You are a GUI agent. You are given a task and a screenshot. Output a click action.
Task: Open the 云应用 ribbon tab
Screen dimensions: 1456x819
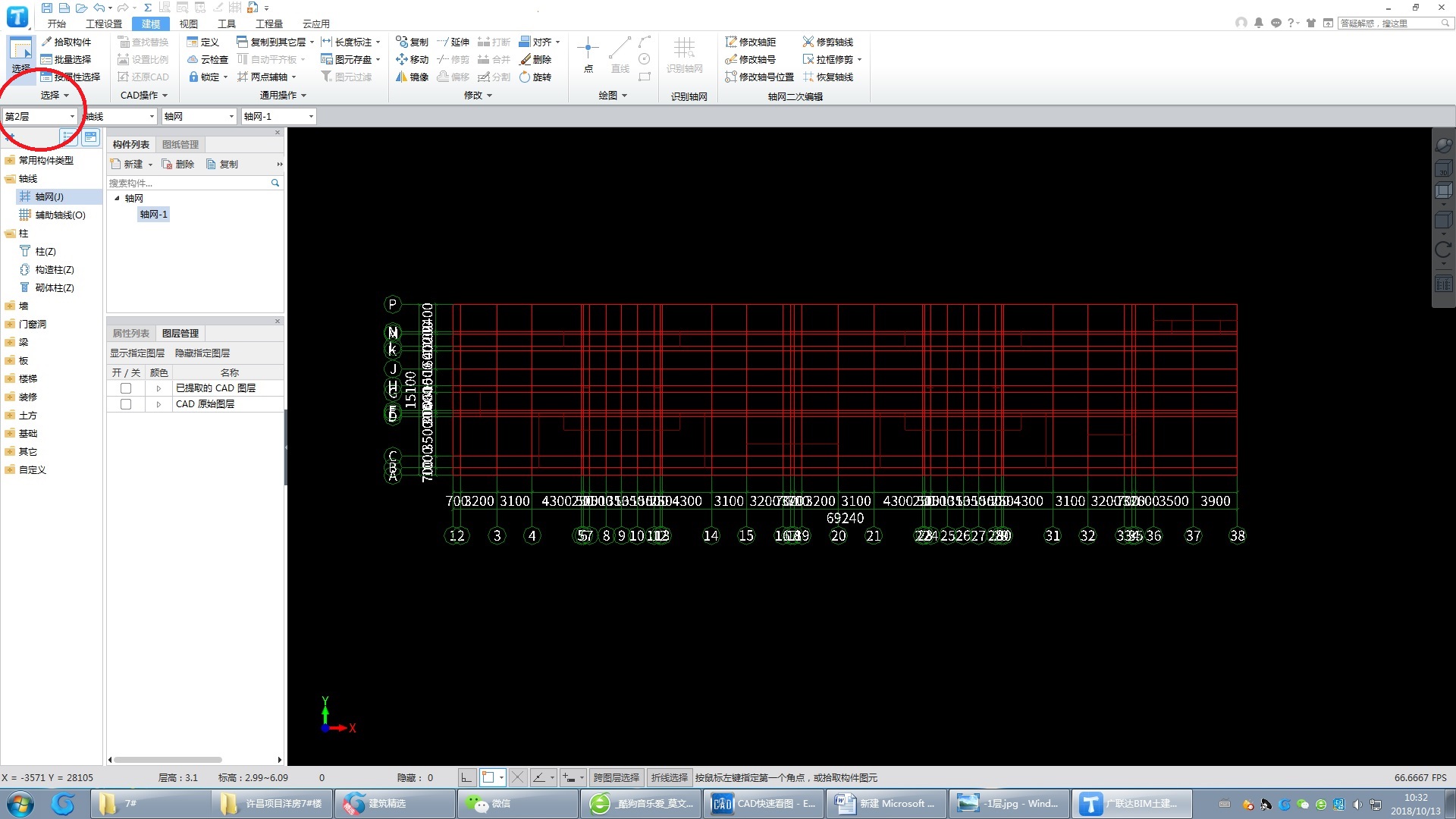click(x=315, y=24)
